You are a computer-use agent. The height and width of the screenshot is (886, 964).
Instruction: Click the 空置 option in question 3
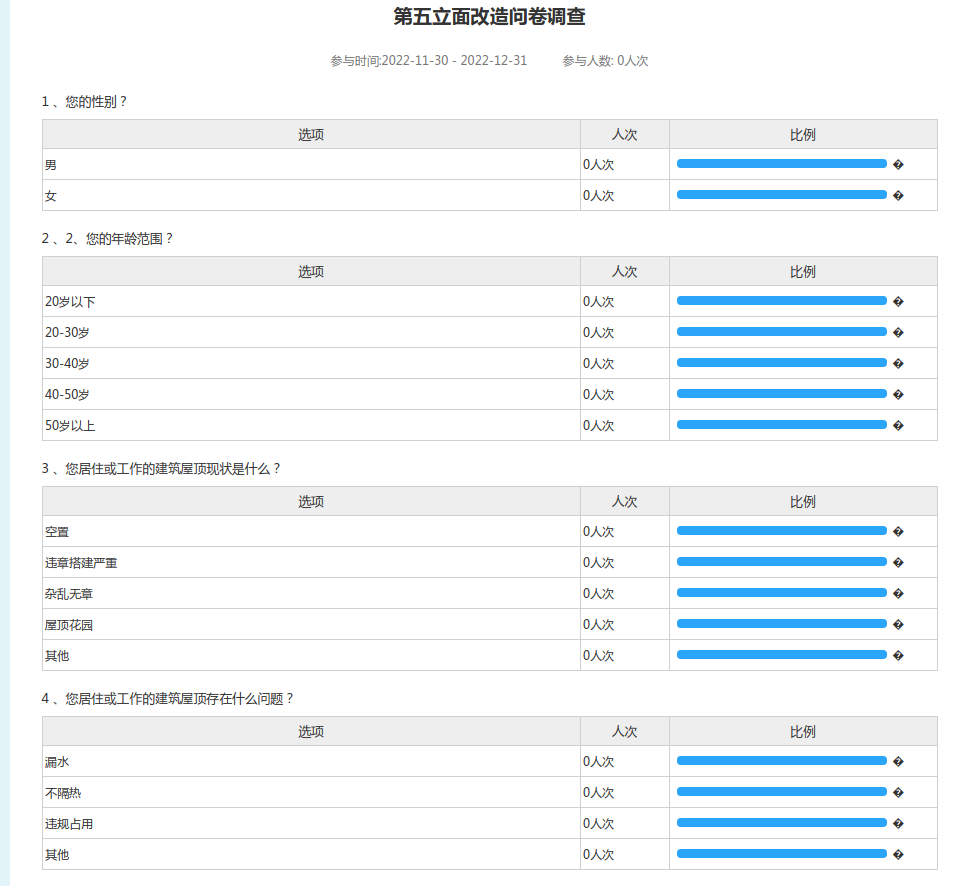[57, 532]
